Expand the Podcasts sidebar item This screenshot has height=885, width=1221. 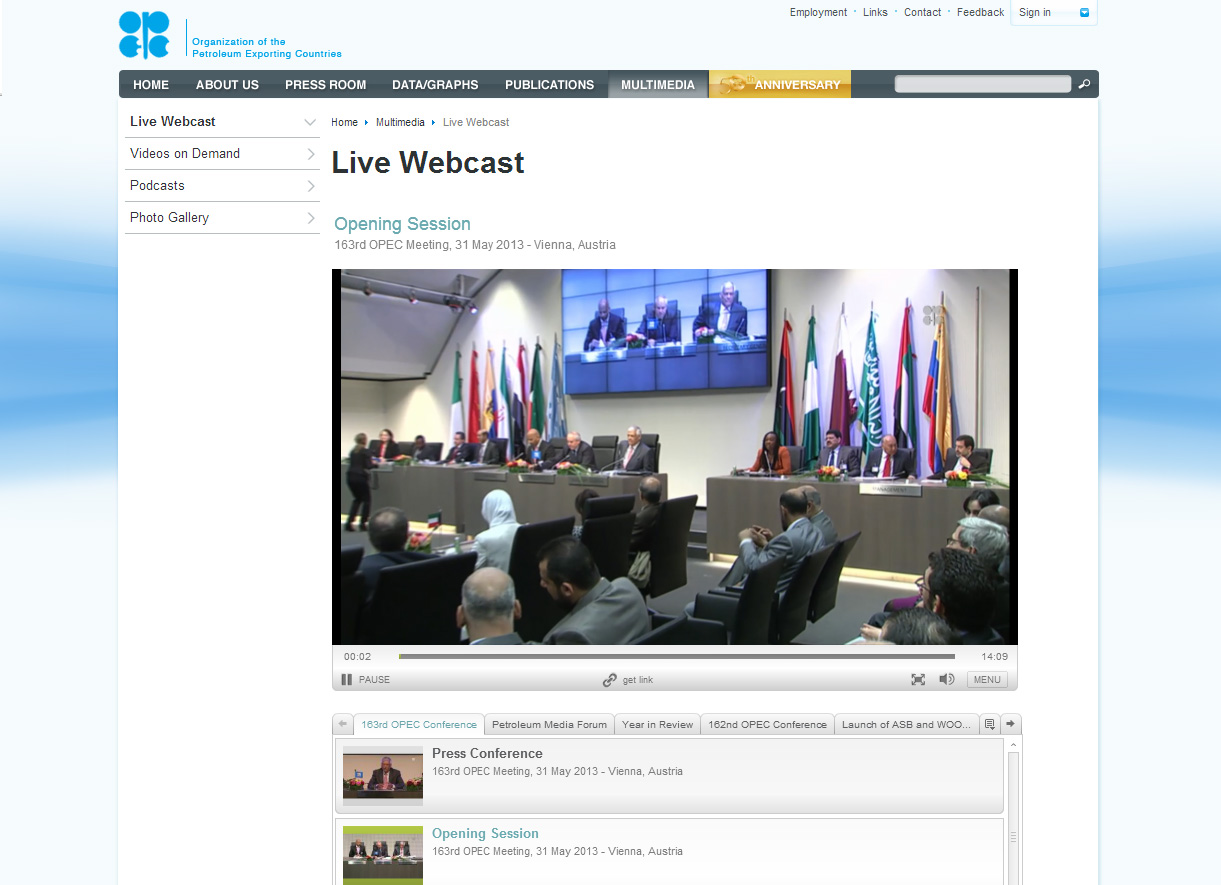[x=310, y=185]
